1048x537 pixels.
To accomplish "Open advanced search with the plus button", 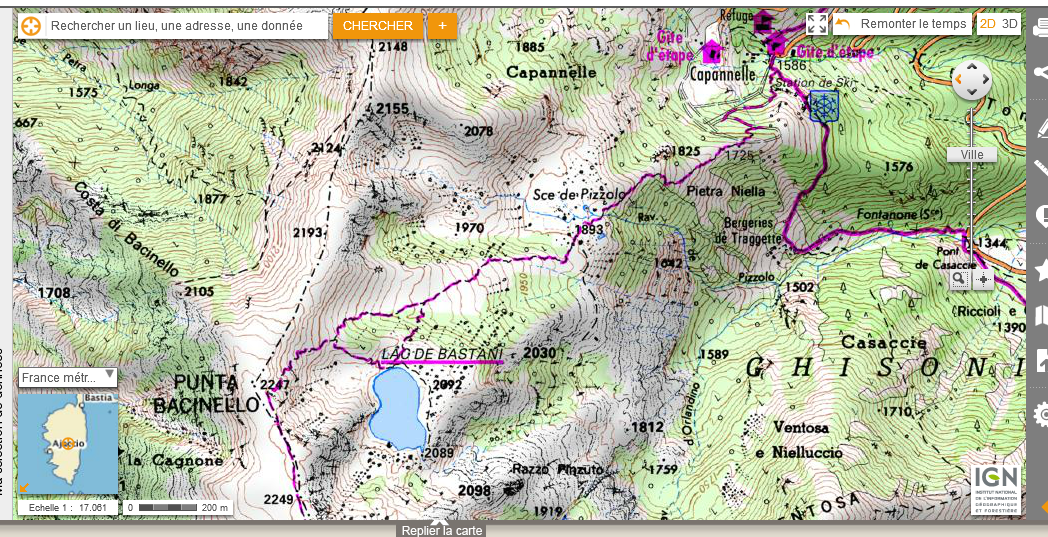I will coord(442,26).
